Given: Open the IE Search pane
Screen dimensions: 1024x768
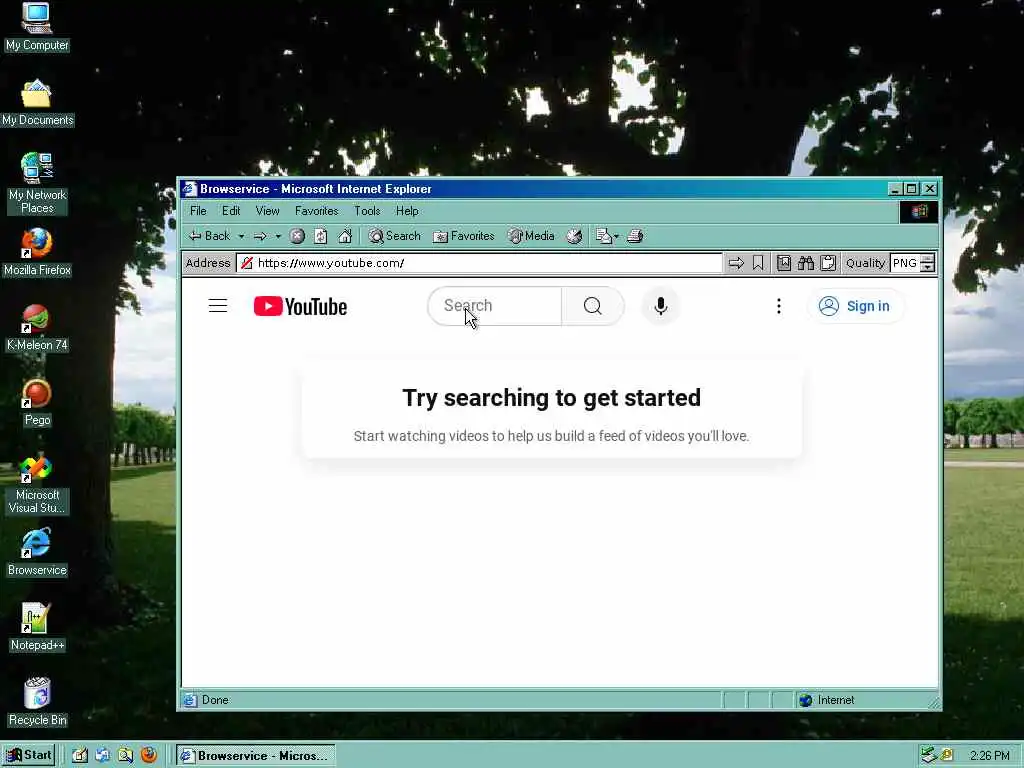Looking at the screenshot, I should click(x=394, y=236).
